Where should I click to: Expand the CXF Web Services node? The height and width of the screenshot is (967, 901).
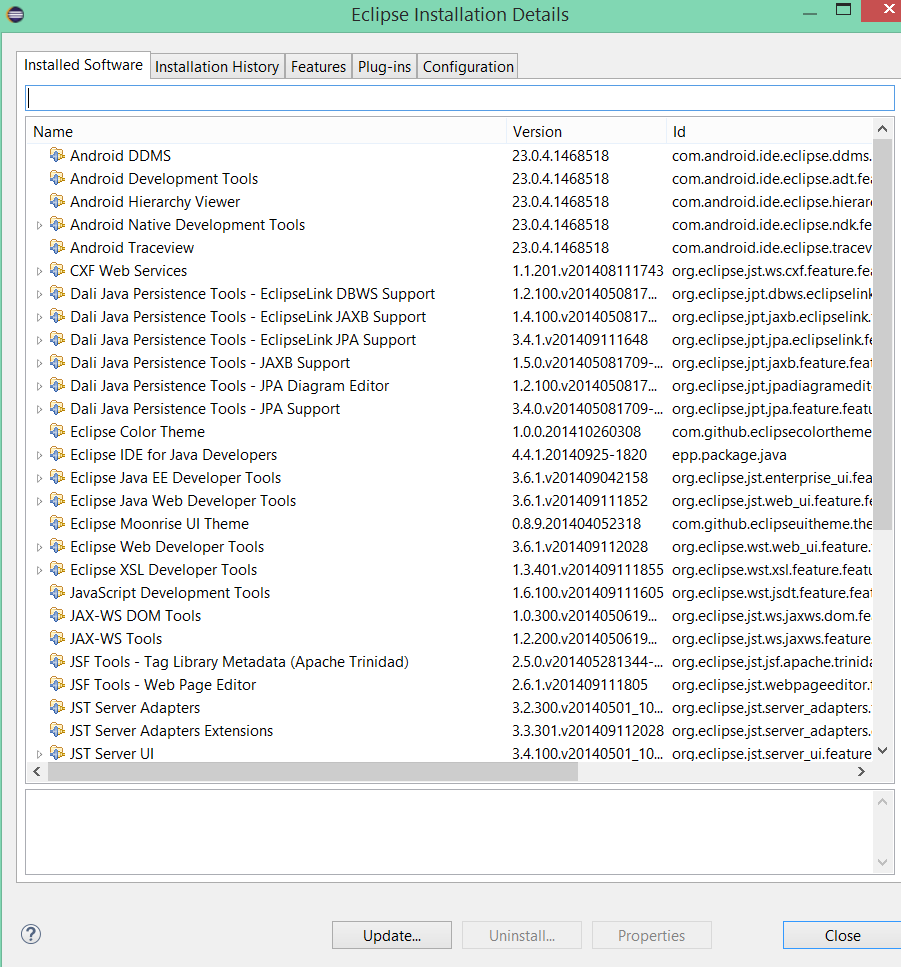39,271
